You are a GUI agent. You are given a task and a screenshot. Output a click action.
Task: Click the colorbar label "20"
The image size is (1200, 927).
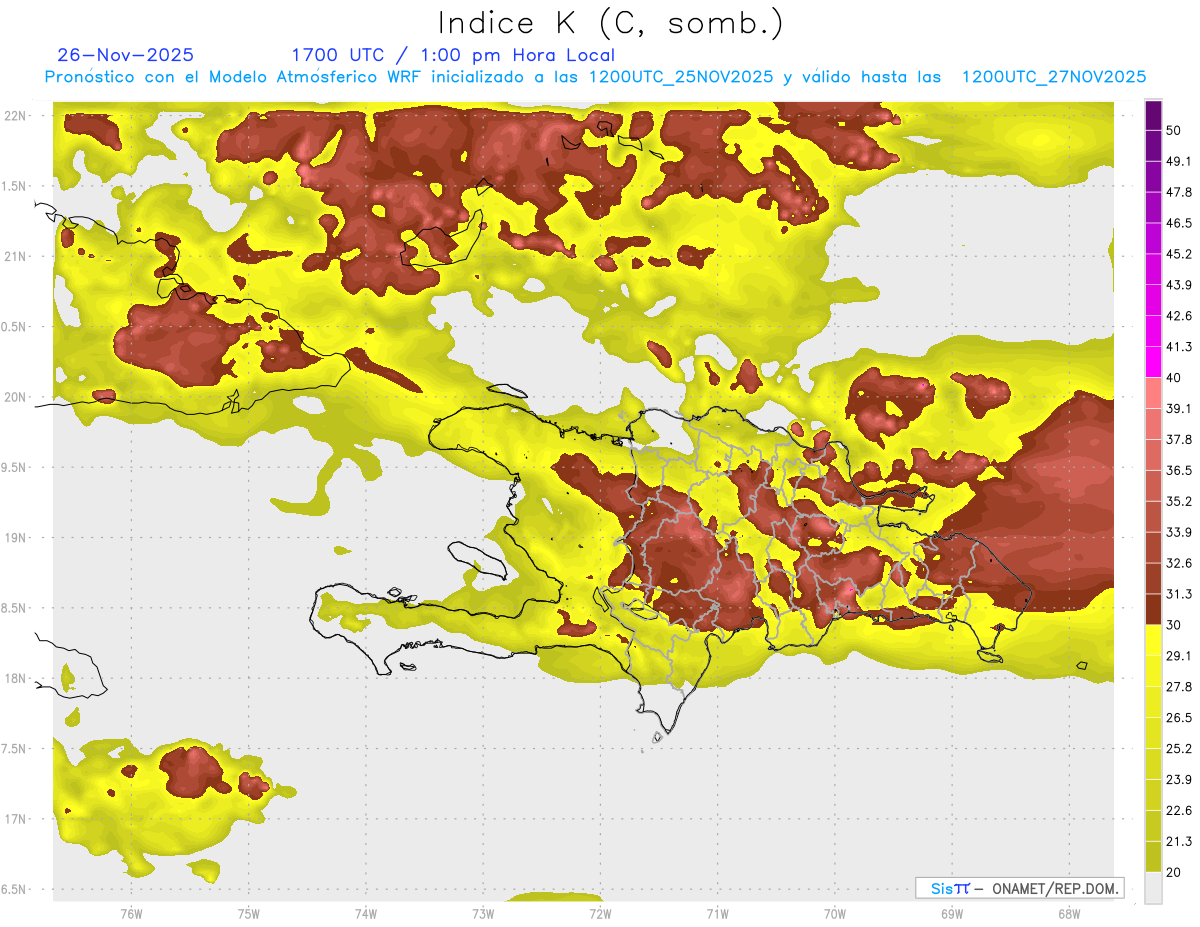pos(1175,872)
